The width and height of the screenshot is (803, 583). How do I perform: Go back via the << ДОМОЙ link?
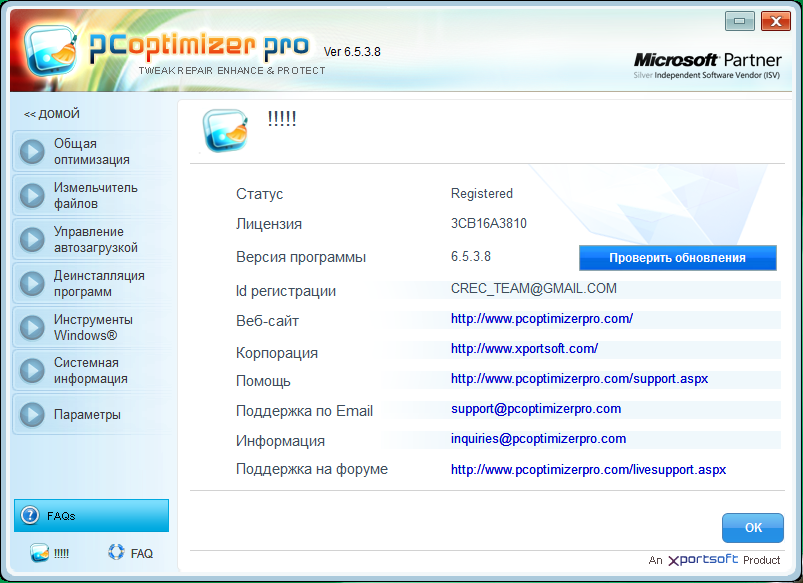click(52, 114)
